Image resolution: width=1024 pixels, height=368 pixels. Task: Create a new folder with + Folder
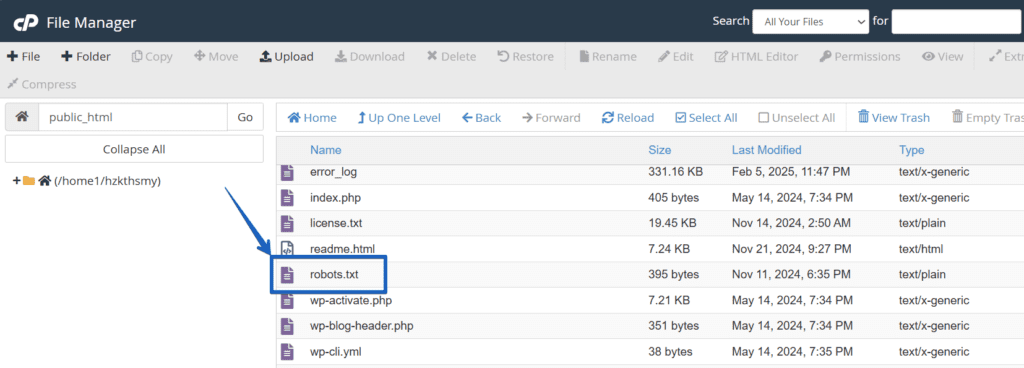(x=86, y=57)
